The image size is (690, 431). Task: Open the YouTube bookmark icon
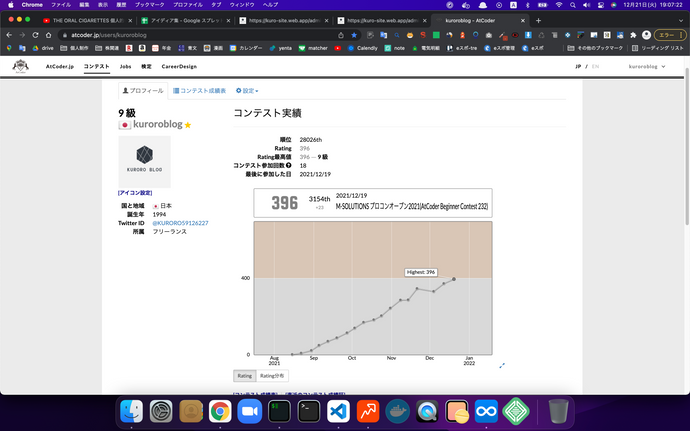pyautogui.click(x=338, y=48)
